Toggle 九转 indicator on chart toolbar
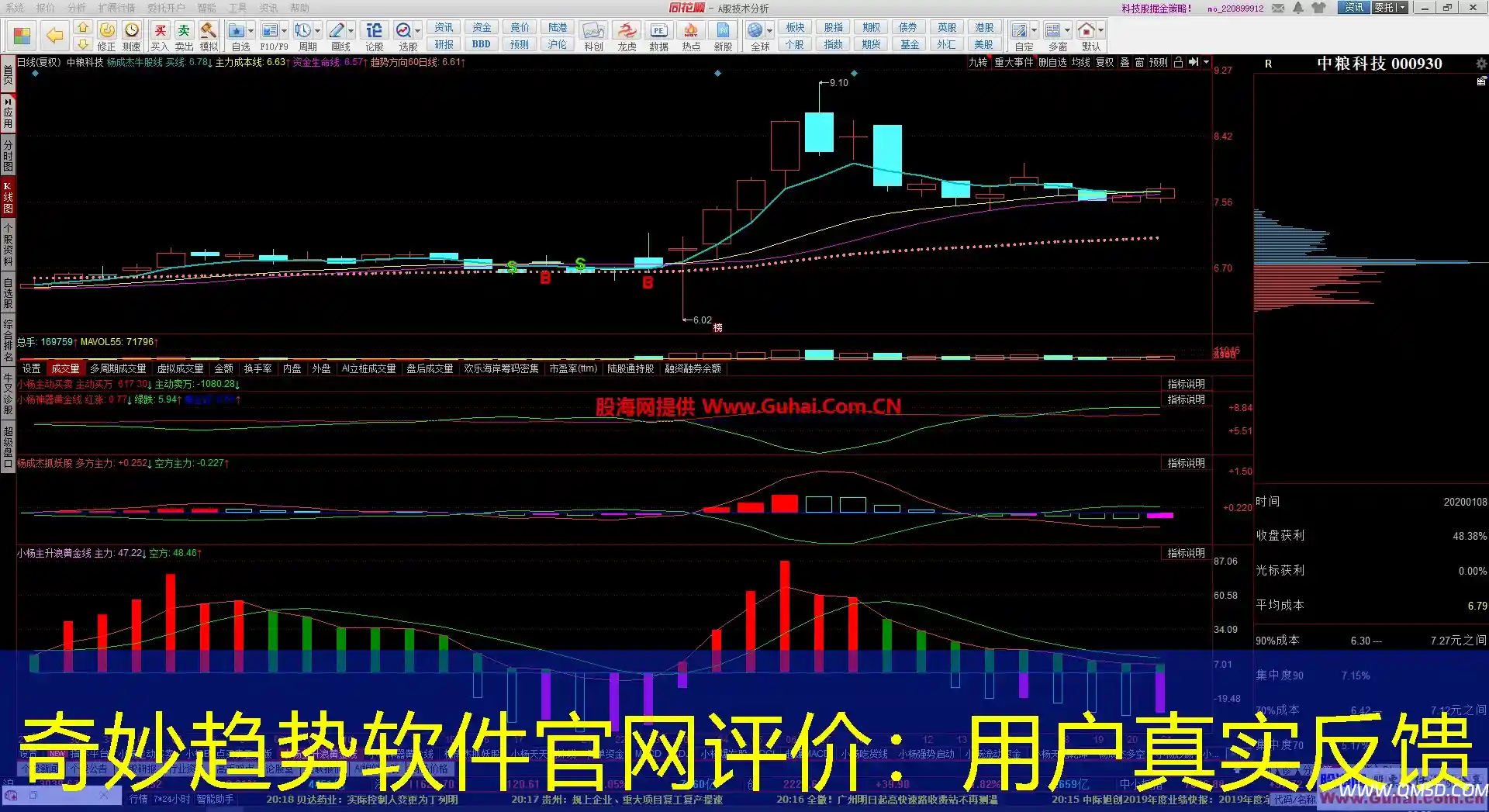 pos(978,62)
